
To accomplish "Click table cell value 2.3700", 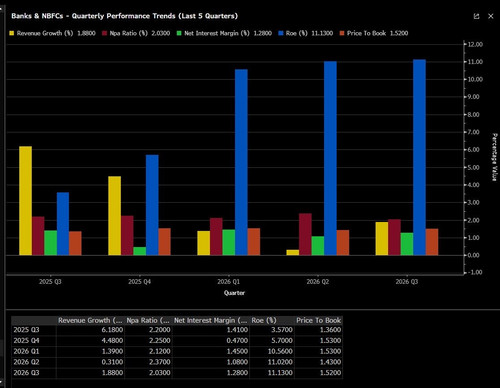I will pyautogui.click(x=160, y=362).
